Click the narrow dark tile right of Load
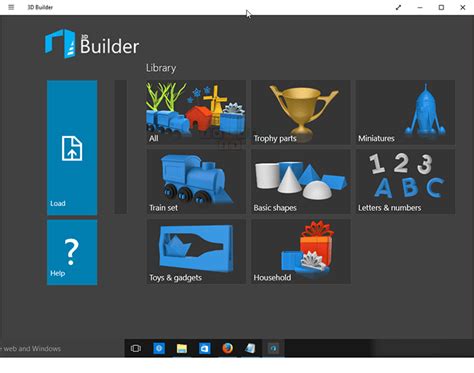Viewport: 474px width, 373px height. click(x=121, y=147)
